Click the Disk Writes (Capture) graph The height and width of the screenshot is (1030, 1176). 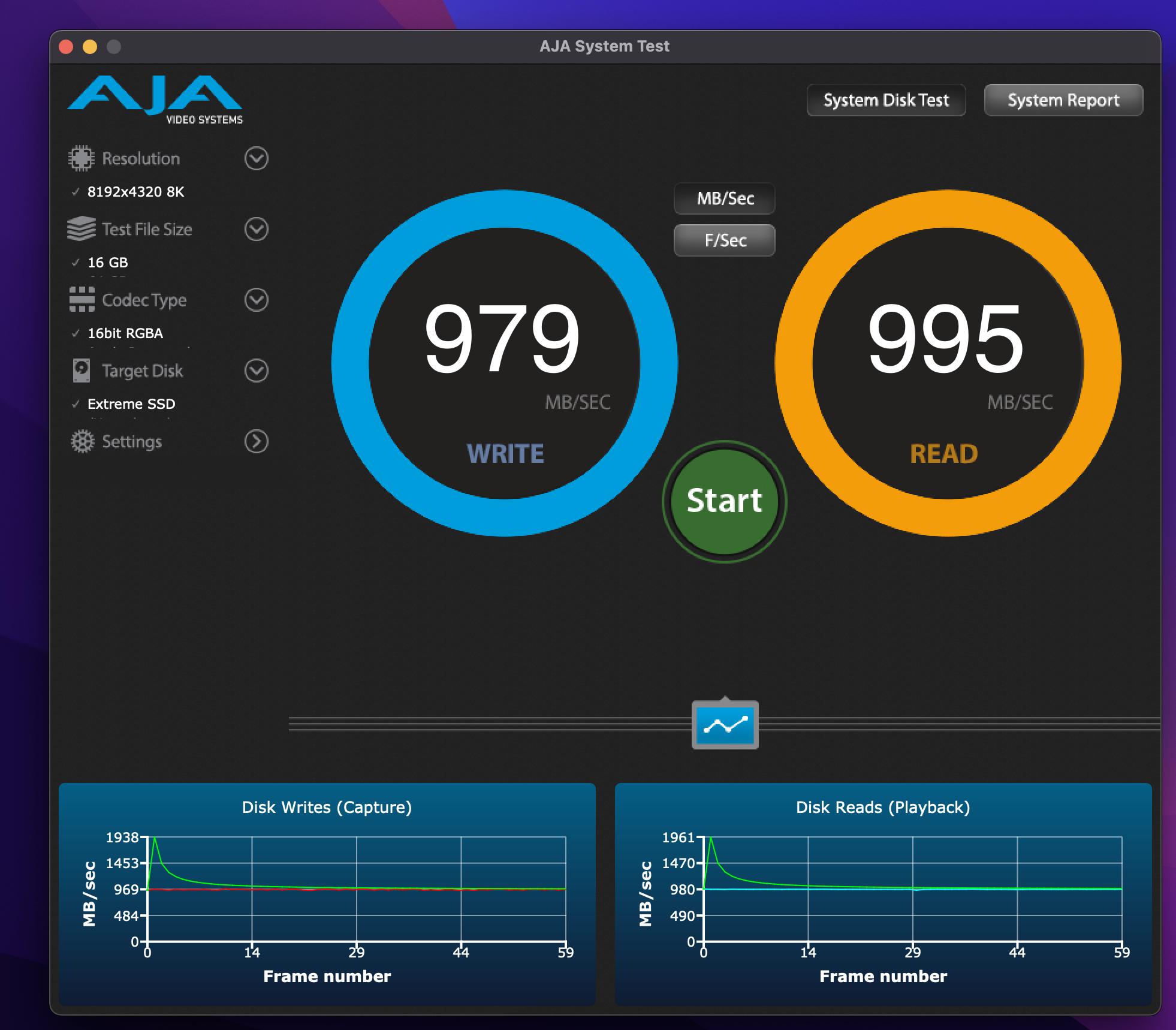tap(356, 889)
